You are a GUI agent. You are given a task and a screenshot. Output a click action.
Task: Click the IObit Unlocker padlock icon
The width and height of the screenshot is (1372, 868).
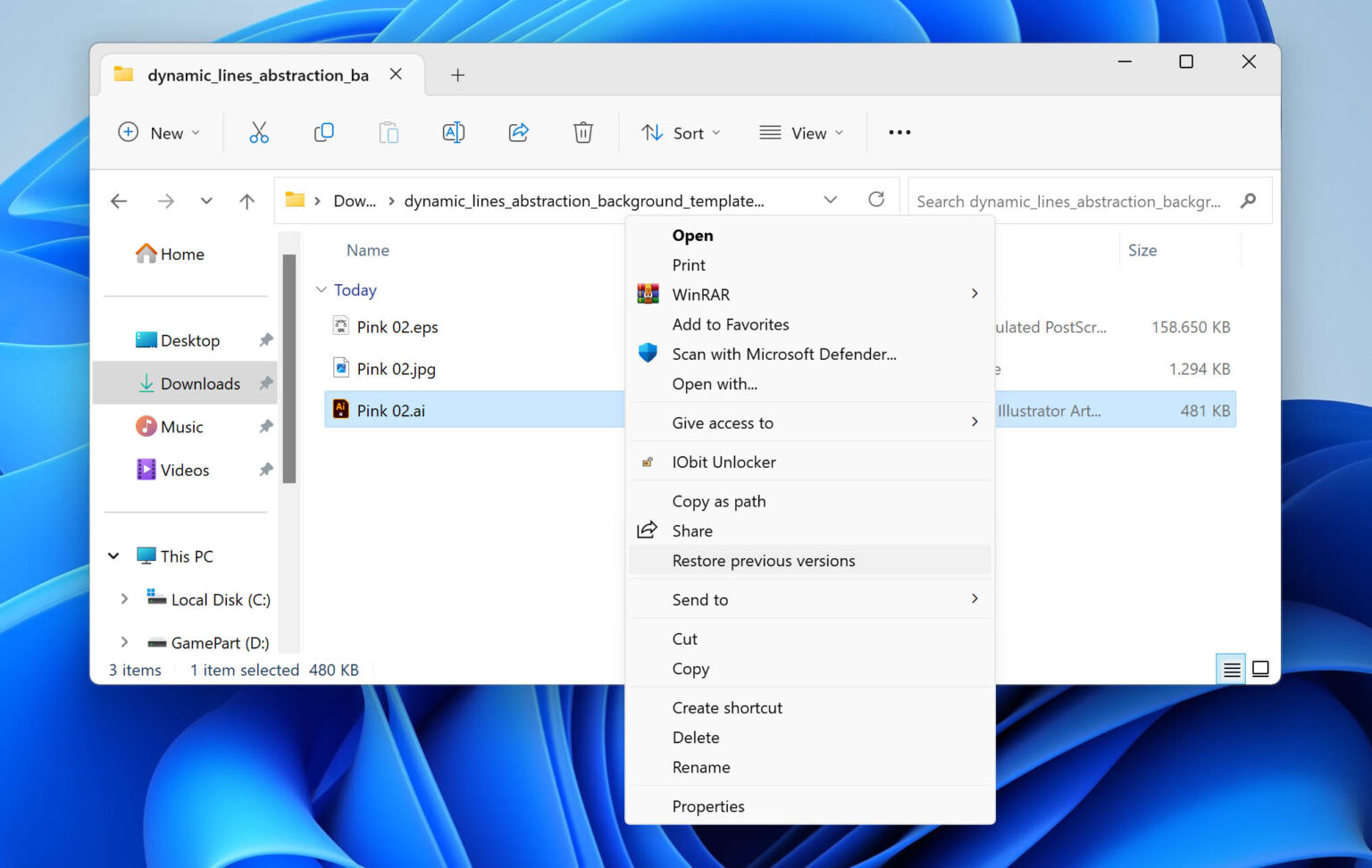pos(647,462)
